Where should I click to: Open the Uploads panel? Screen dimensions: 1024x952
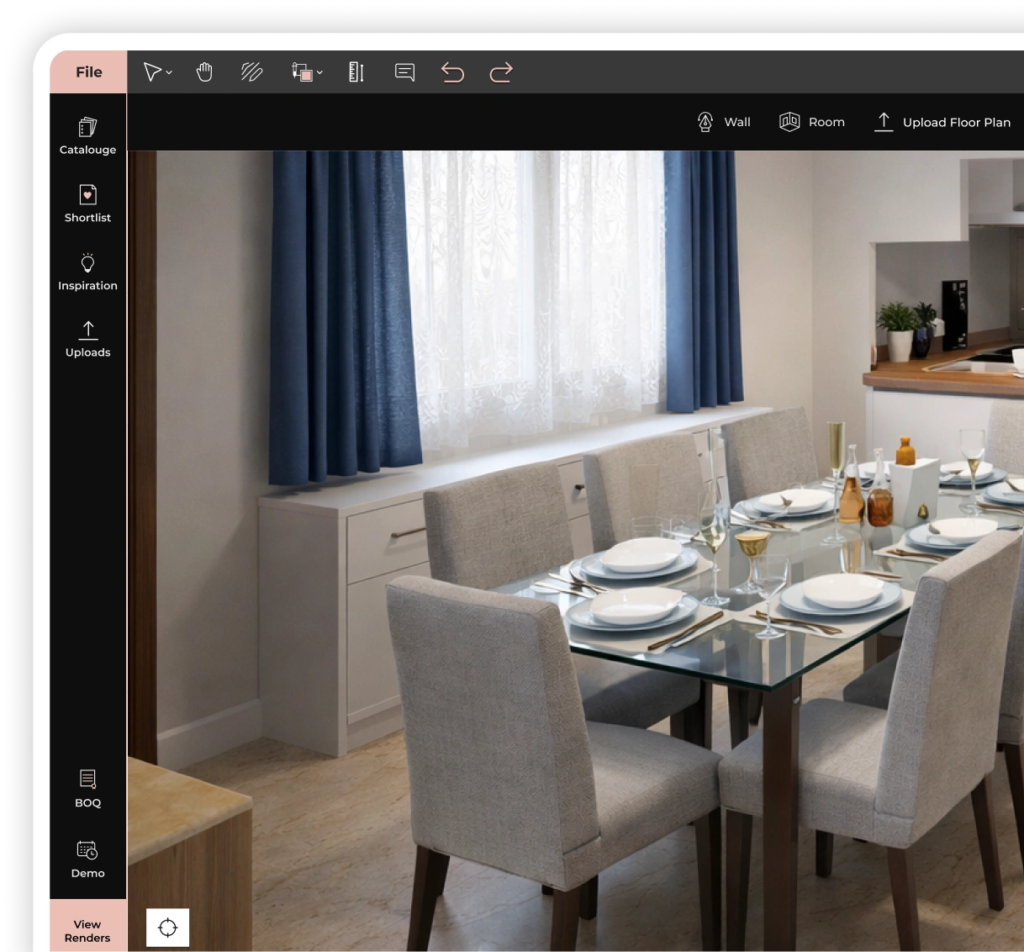pos(88,339)
